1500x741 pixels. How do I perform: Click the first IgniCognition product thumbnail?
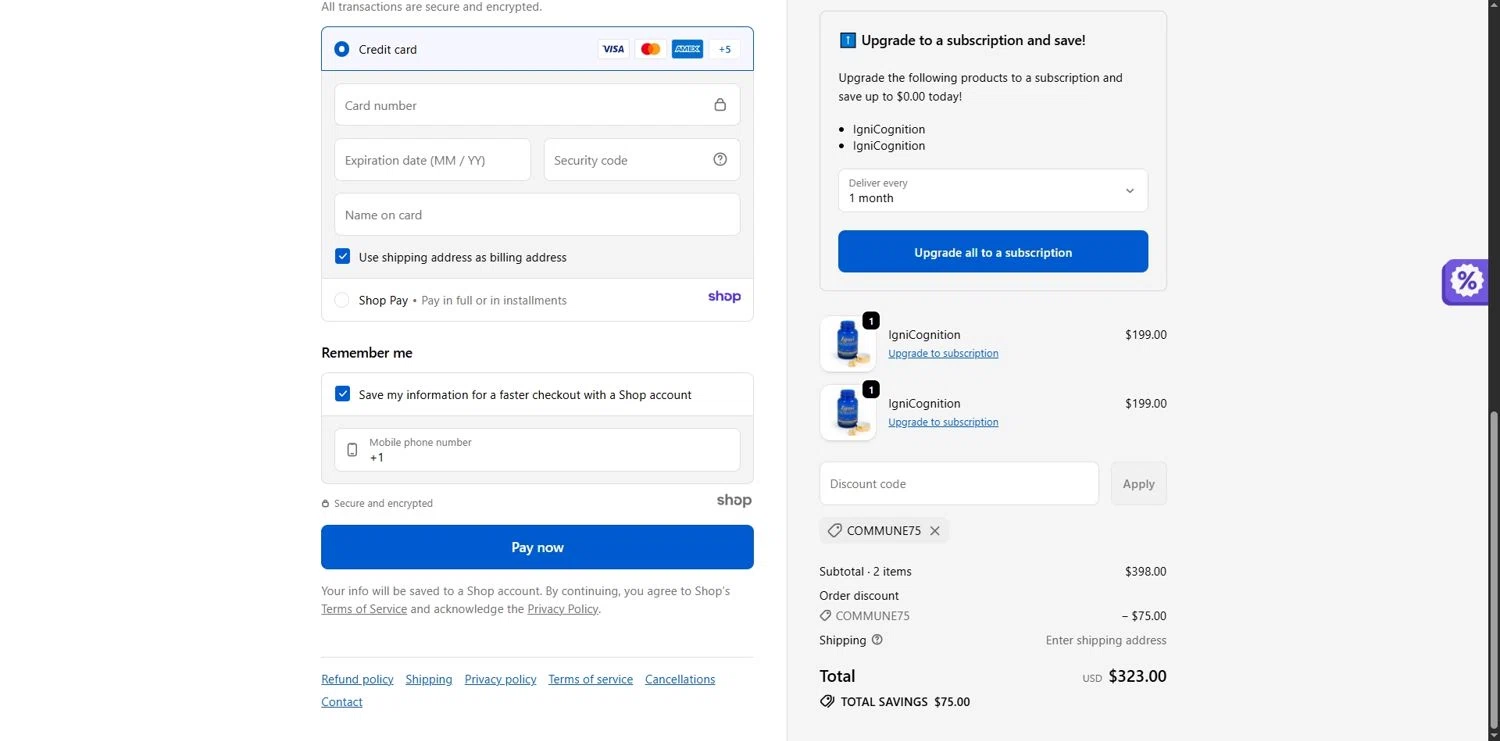[848, 344]
